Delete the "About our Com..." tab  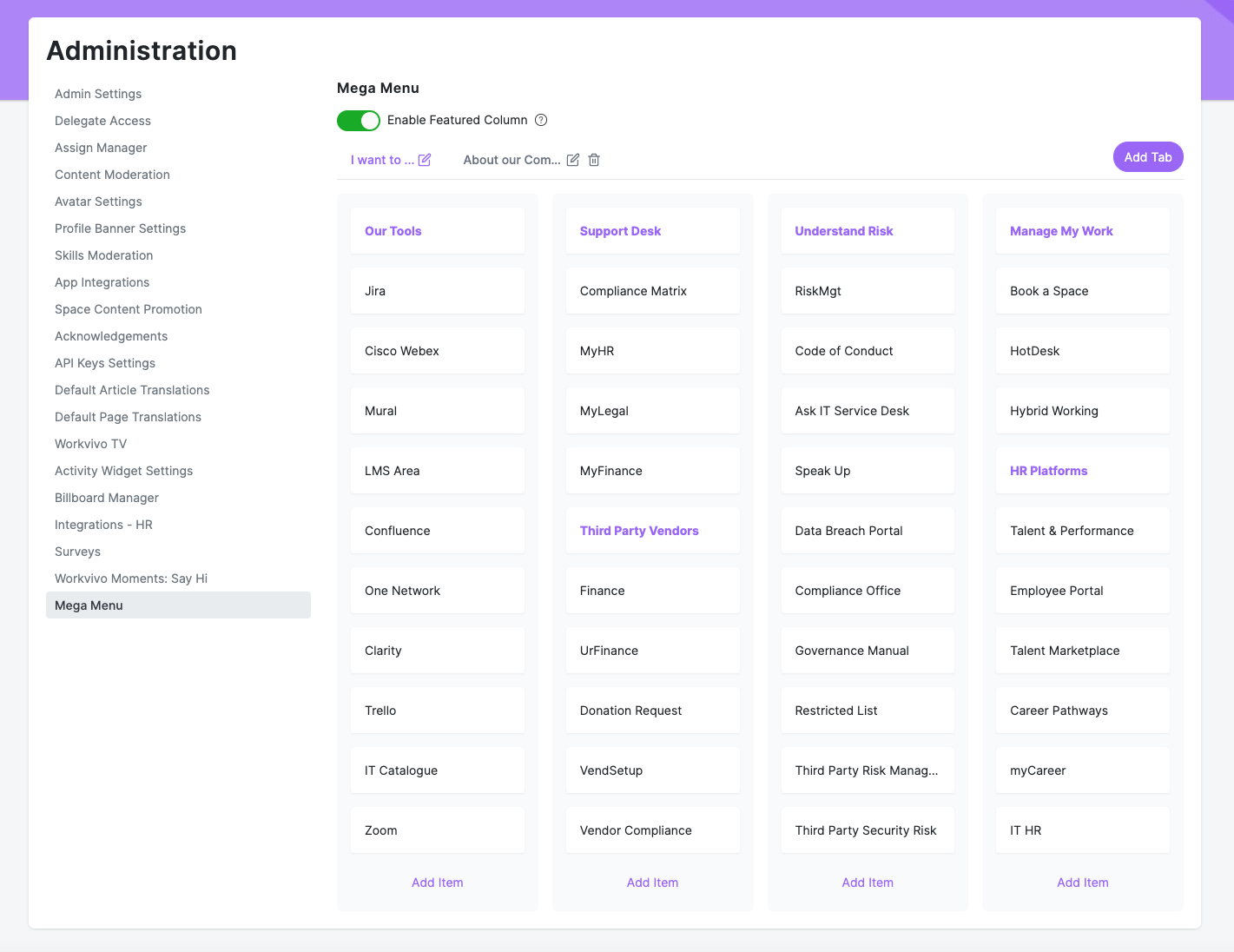pyautogui.click(x=593, y=159)
